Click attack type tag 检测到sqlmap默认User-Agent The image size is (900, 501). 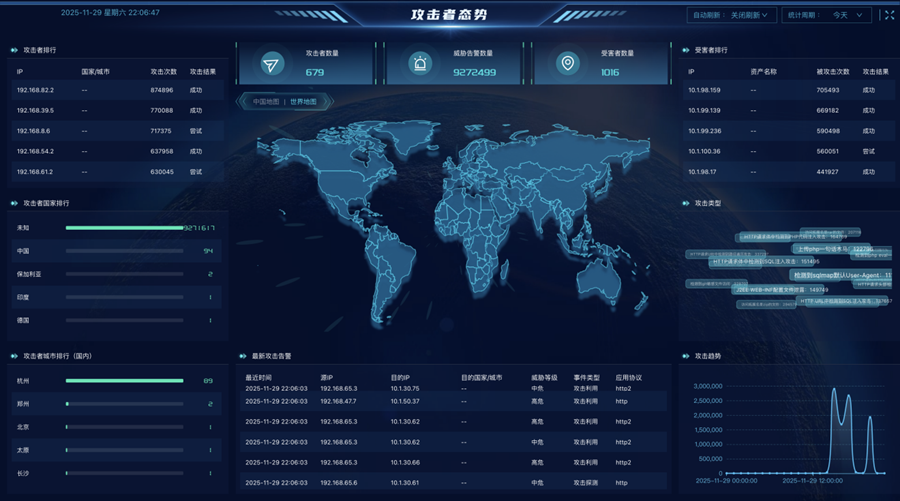841,275
